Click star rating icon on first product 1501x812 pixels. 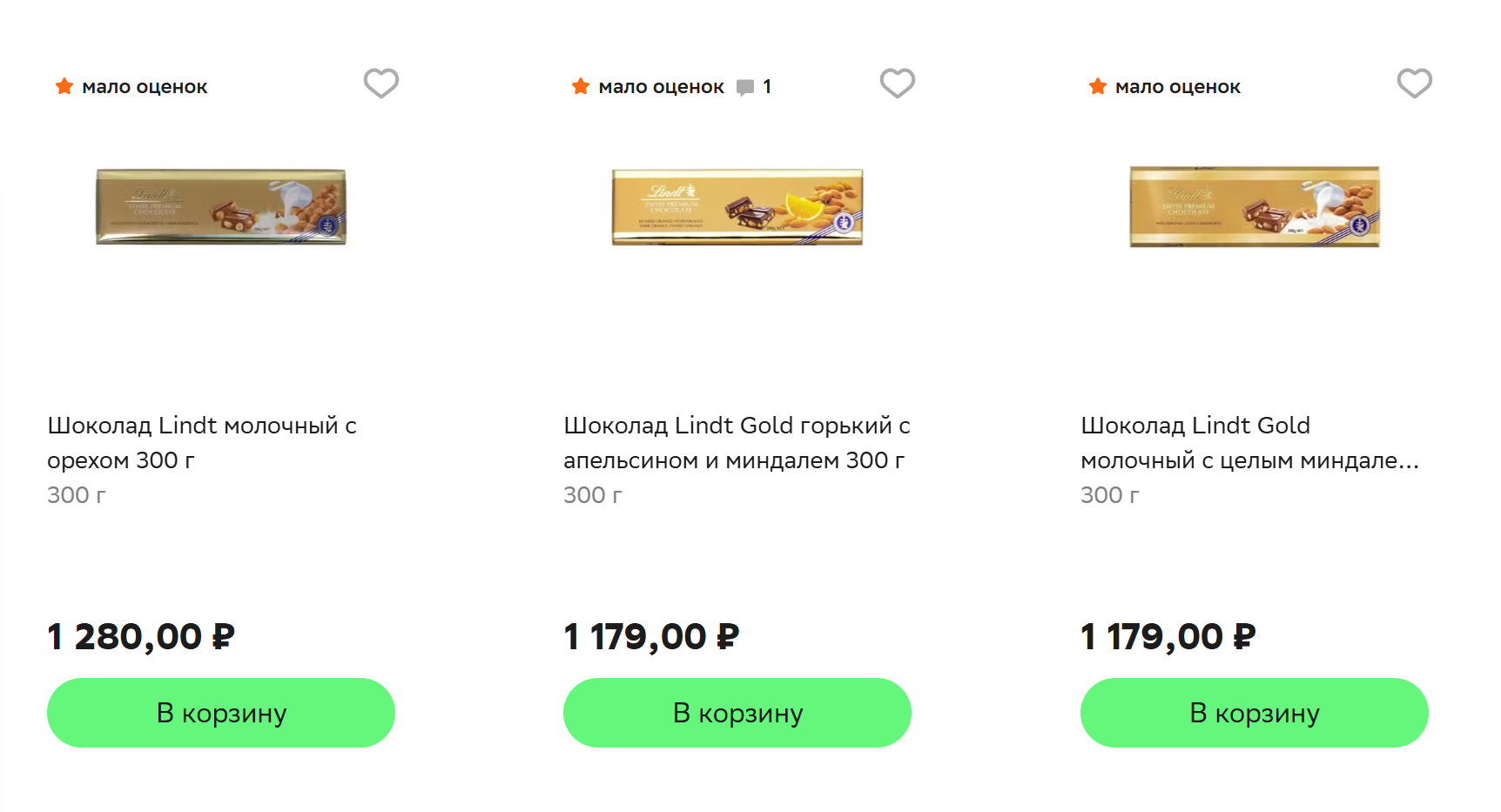coord(64,86)
